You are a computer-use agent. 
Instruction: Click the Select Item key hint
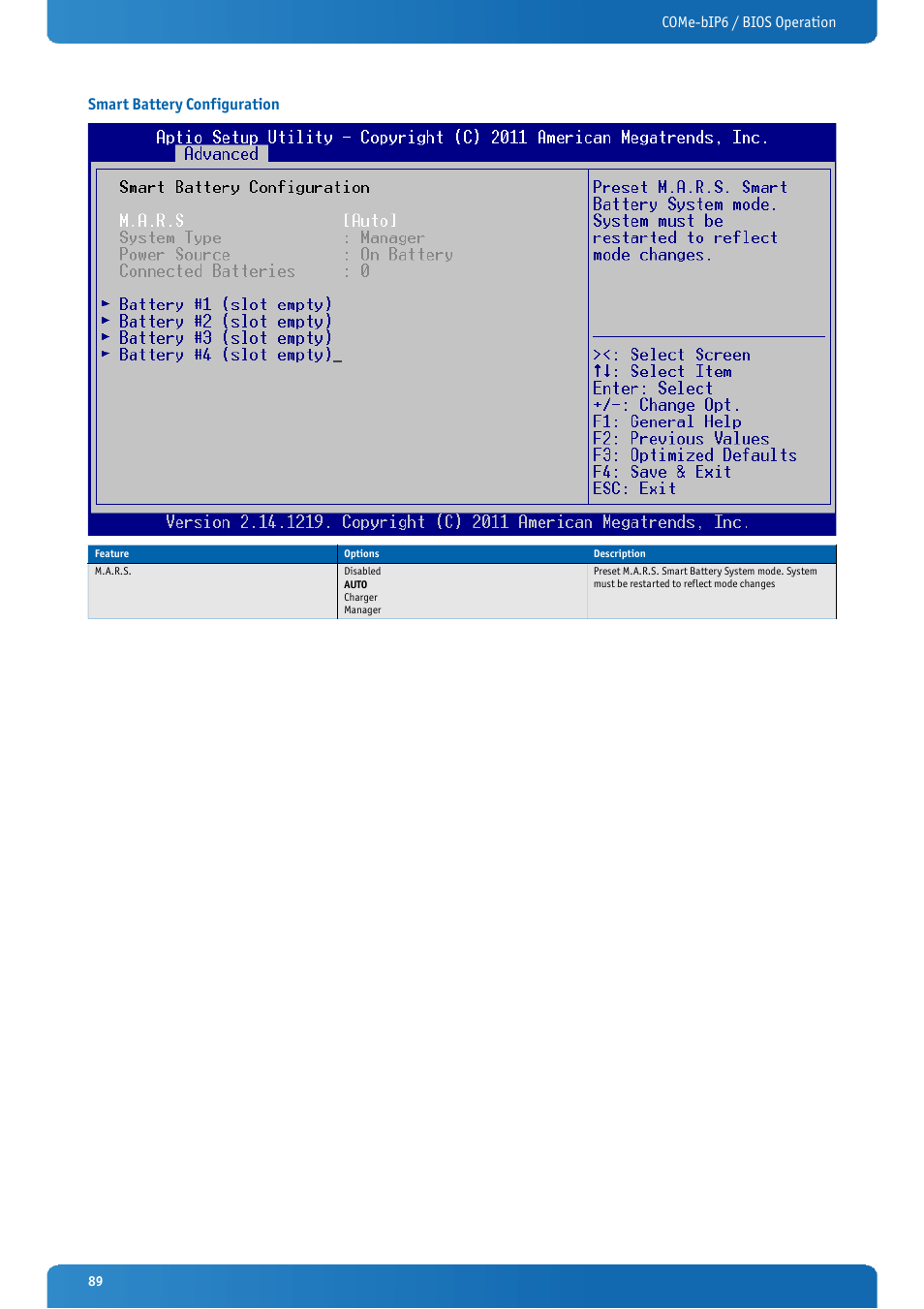click(x=662, y=372)
